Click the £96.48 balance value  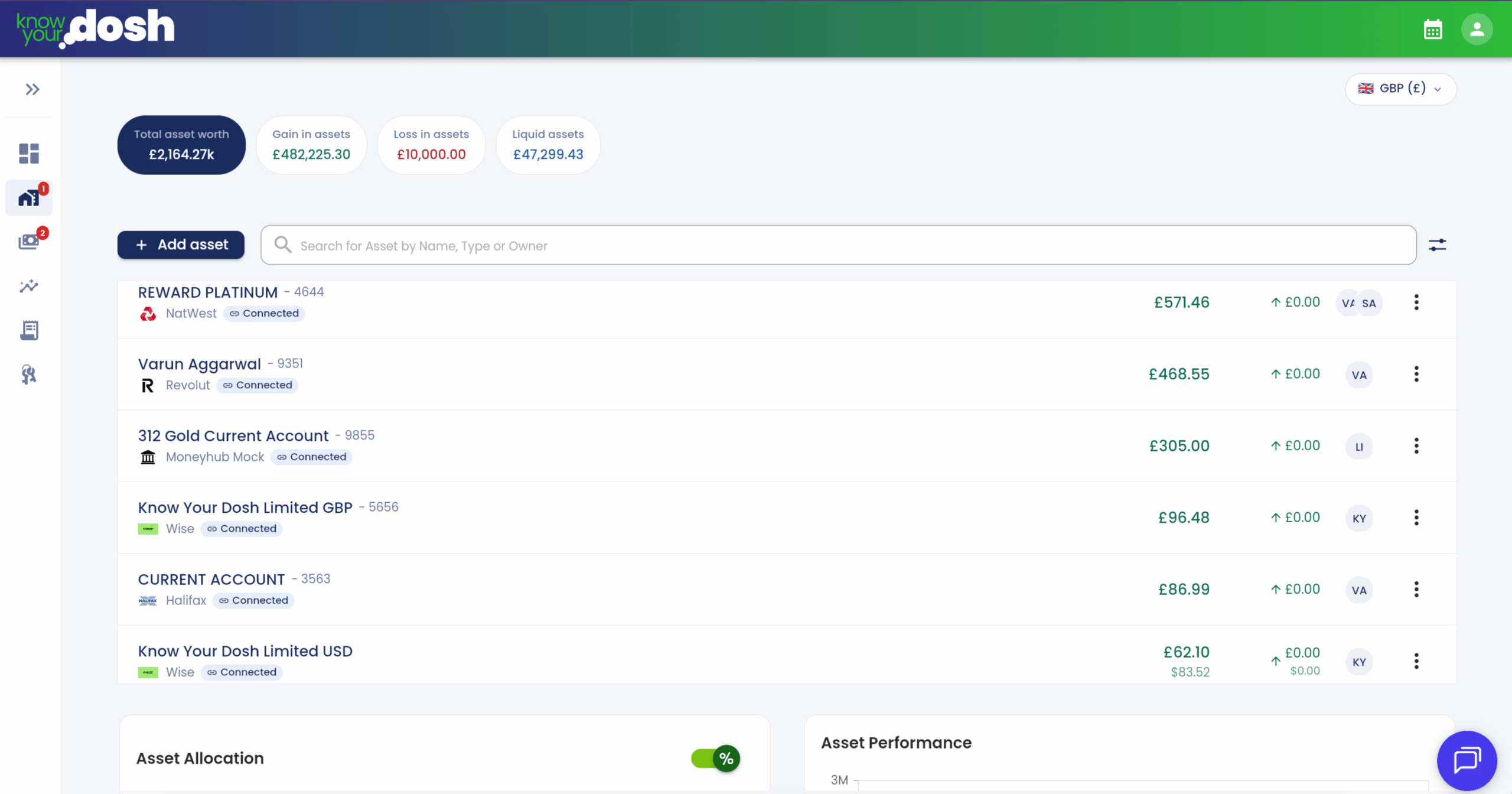tap(1184, 518)
